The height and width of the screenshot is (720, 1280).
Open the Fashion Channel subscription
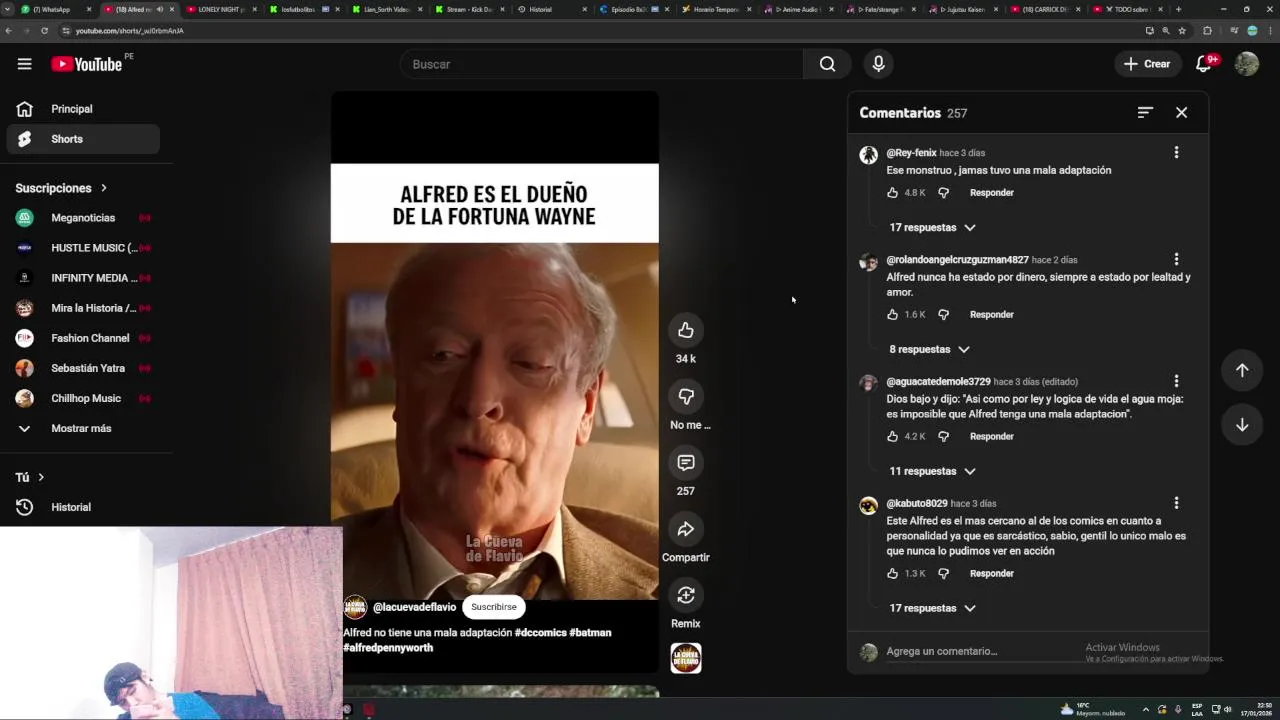(83, 338)
